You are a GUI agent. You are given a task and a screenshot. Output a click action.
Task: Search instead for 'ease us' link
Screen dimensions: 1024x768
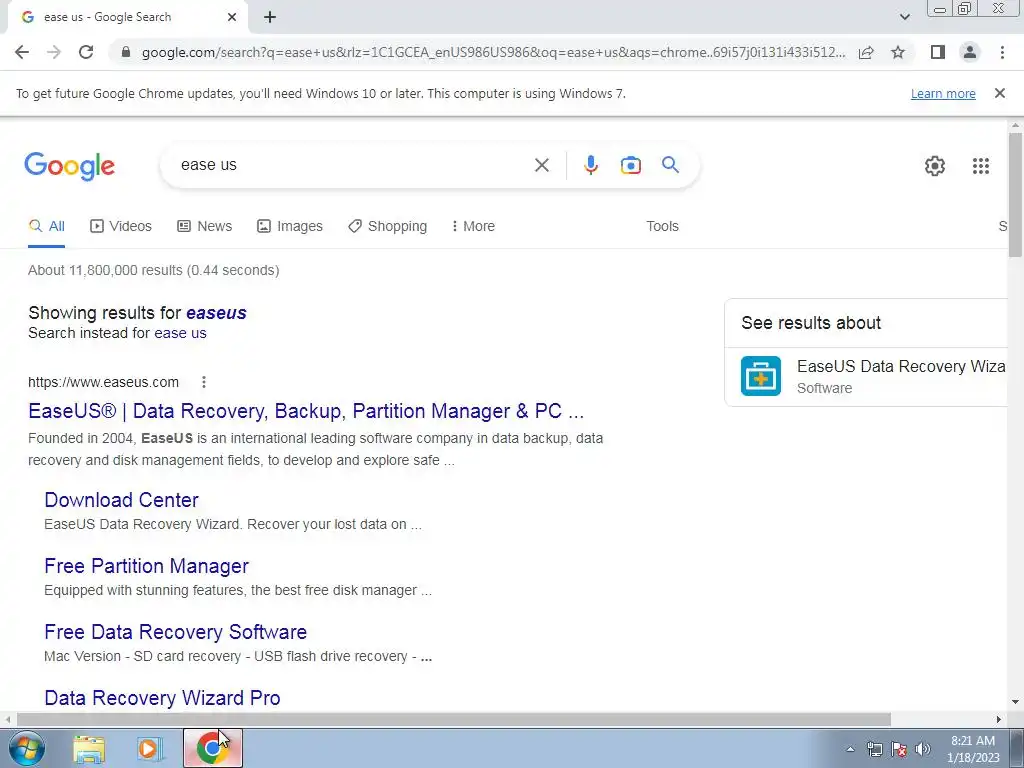click(180, 333)
